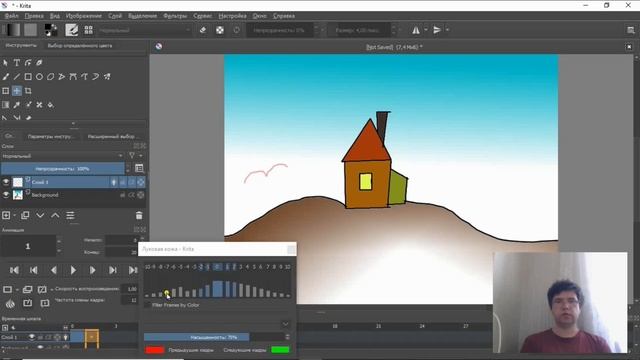The image size is (640, 360).
Task: Click green next frames color swatch
Action: coord(280,350)
